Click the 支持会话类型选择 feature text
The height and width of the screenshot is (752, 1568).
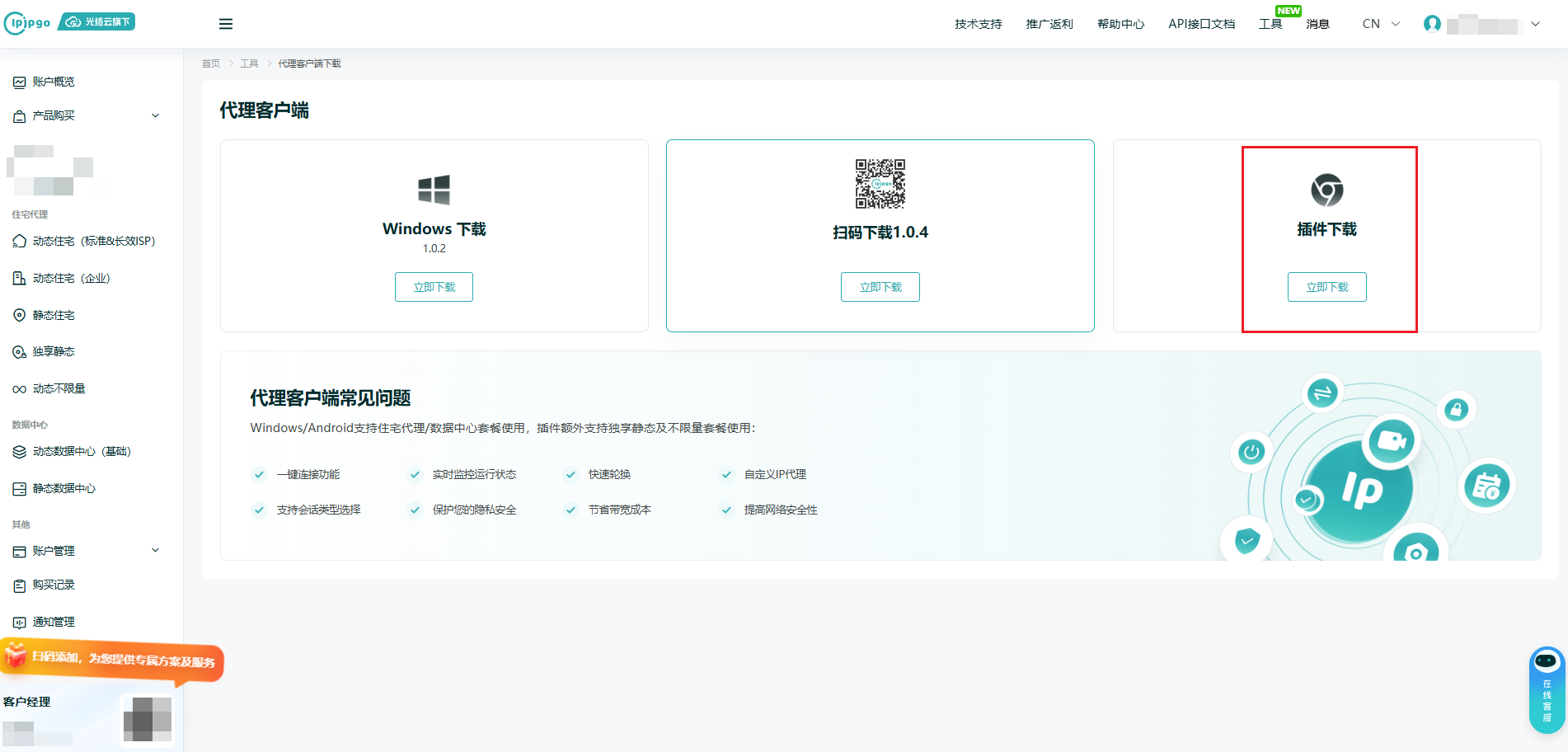coord(318,510)
